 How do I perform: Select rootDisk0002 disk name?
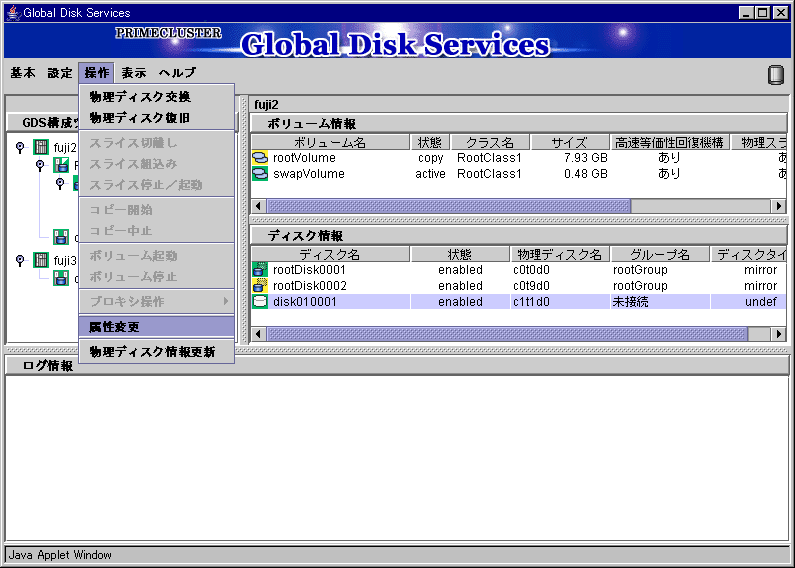tap(310, 286)
